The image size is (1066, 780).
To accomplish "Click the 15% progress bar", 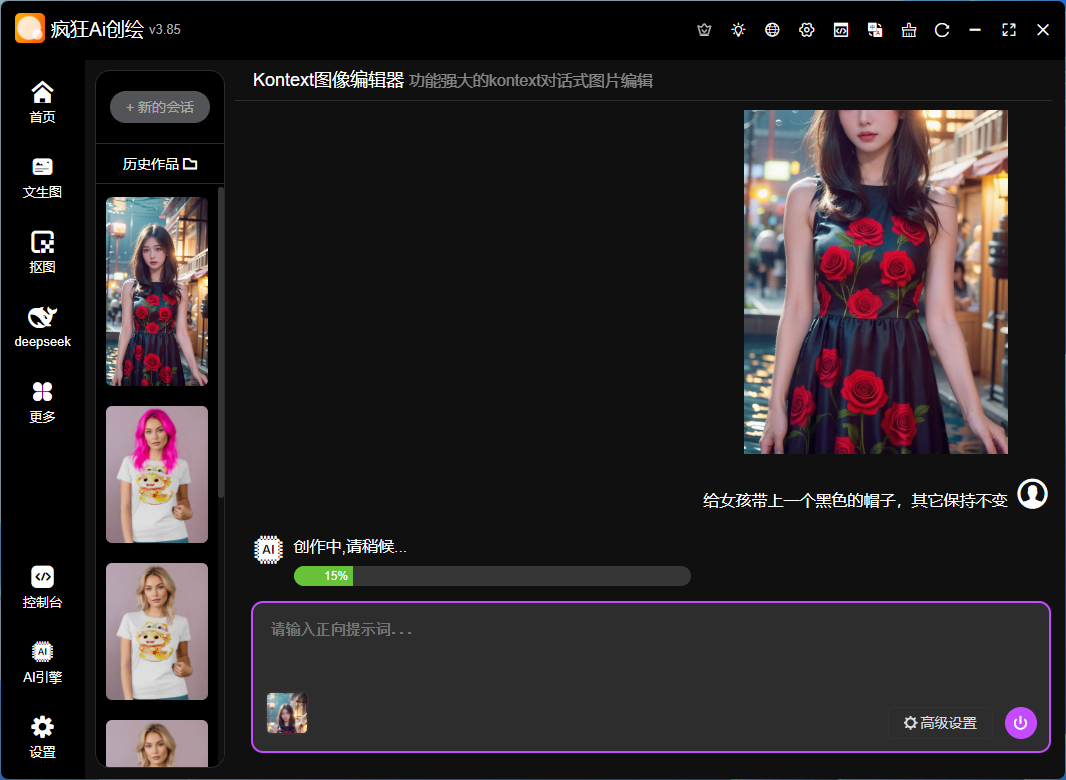I will tap(492, 576).
